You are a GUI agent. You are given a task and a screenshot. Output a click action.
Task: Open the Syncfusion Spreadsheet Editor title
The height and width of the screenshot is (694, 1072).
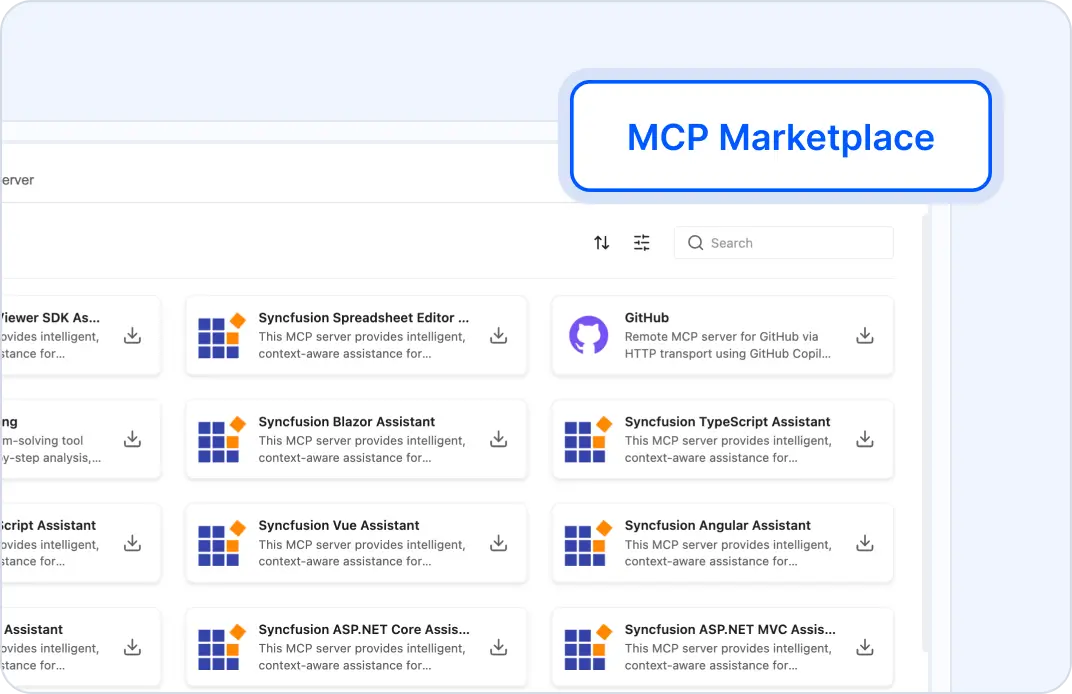pos(364,318)
